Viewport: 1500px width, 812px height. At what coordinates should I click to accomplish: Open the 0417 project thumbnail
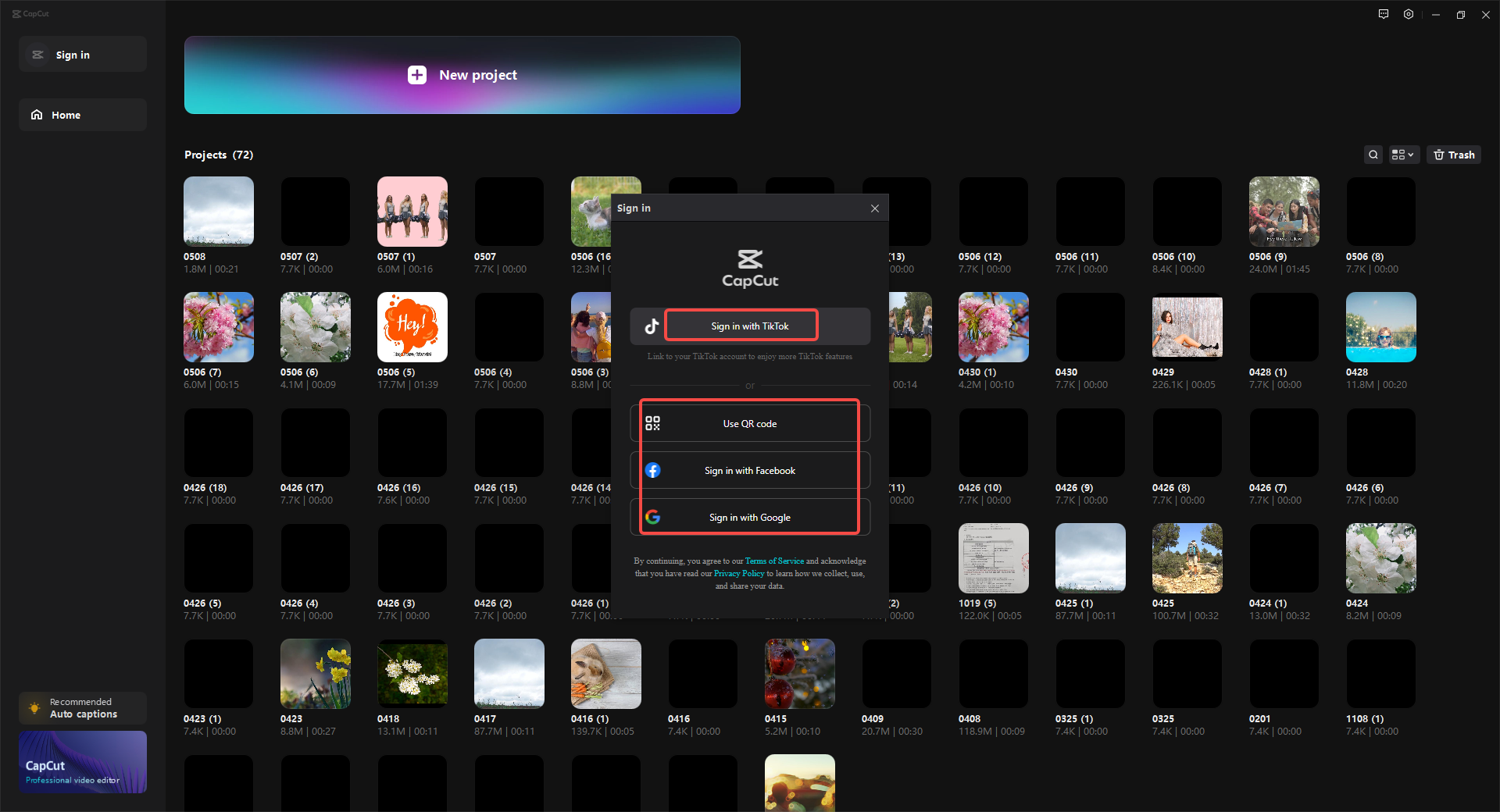509,674
